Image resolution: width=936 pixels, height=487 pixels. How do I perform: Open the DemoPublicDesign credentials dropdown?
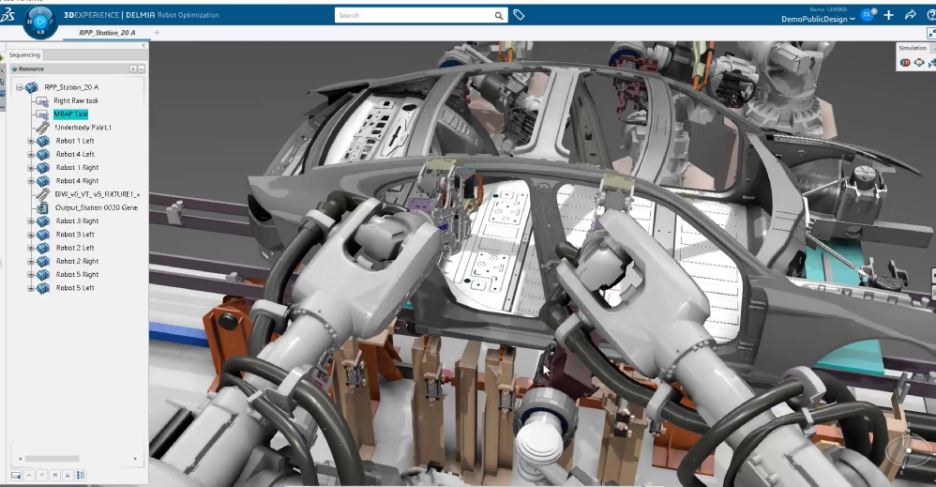tap(818, 19)
